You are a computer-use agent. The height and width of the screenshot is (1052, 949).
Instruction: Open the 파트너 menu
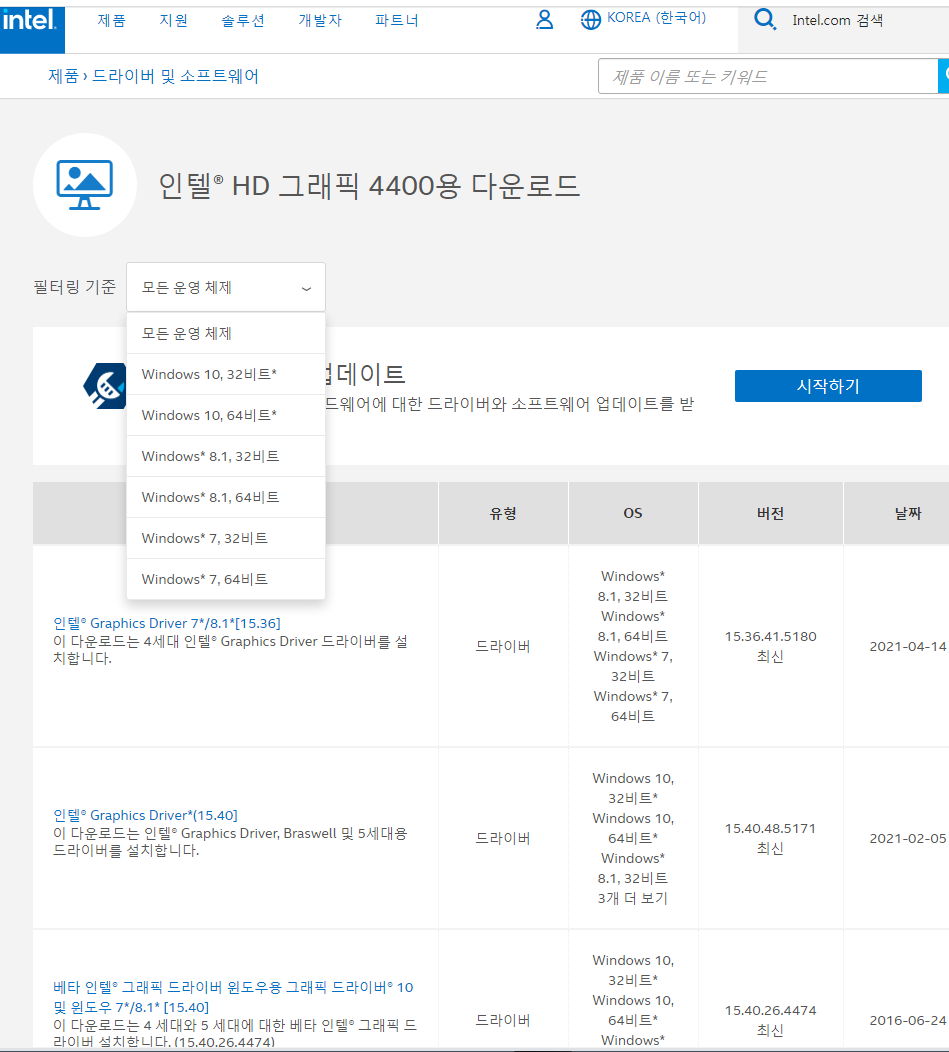(397, 20)
